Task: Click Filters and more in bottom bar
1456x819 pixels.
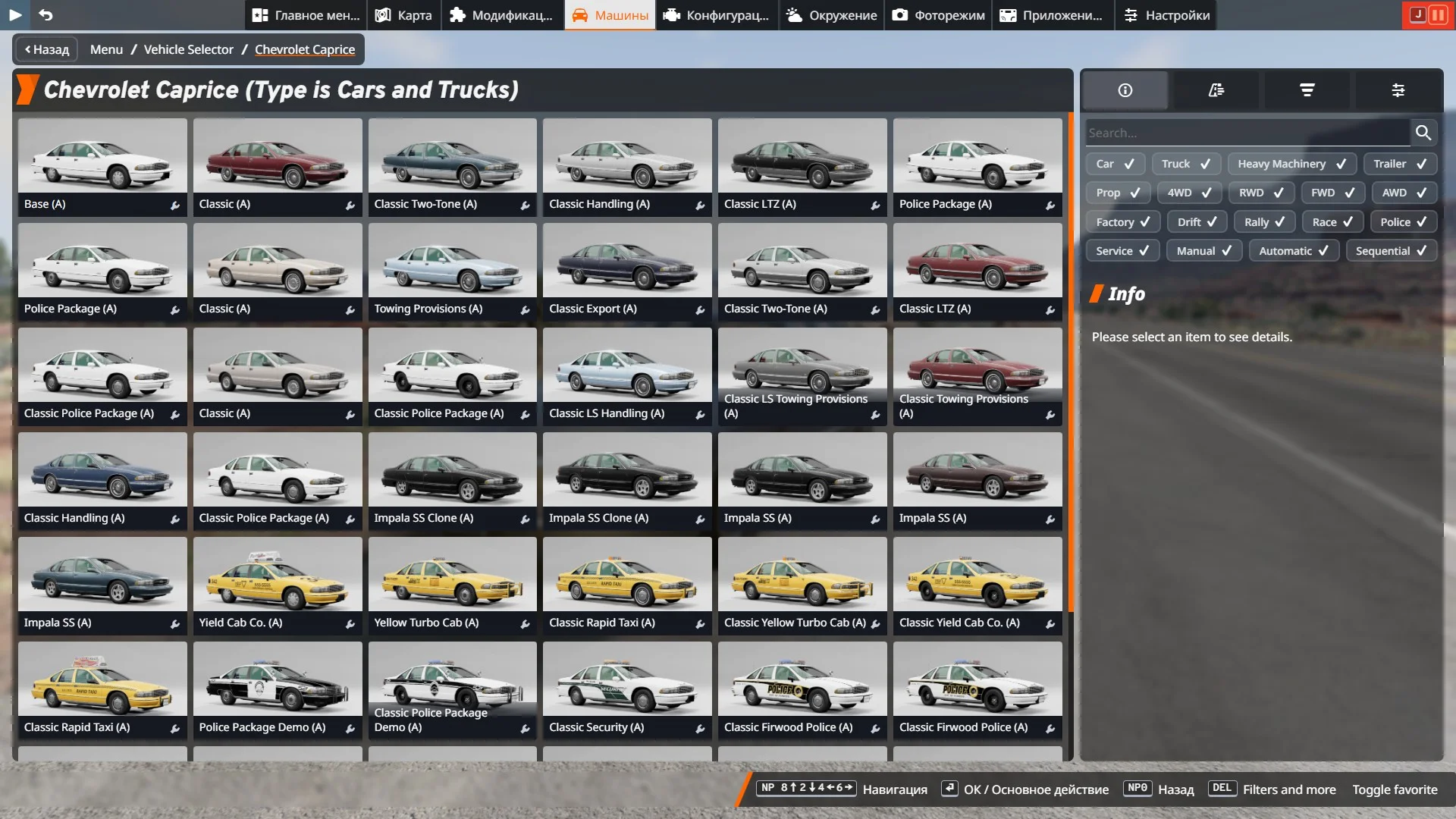Action: (x=1289, y=789)
